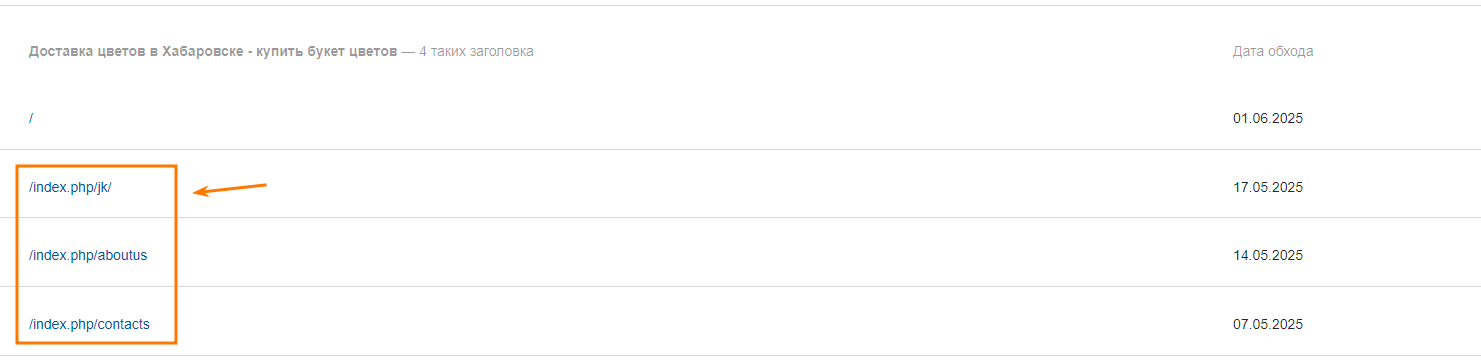Open the /index.php/jk/ link
Viewport: 1481px width, 363px height.
coord(70,187)
